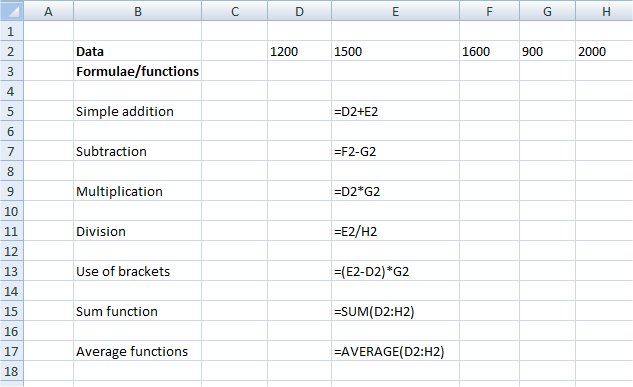Select column E header
Viewport: 633px width, 387px height.
pyautogui.click(x=396, y=11)
